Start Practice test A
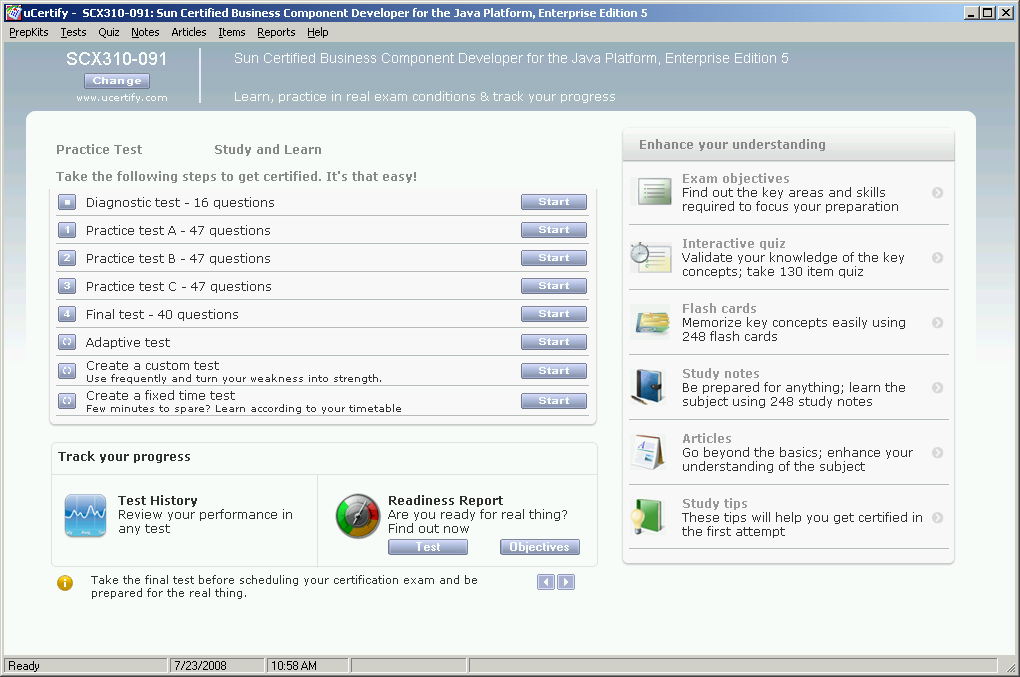This screenshot has width=1020, height=677. pyautogui.click(x=554, y=230)
